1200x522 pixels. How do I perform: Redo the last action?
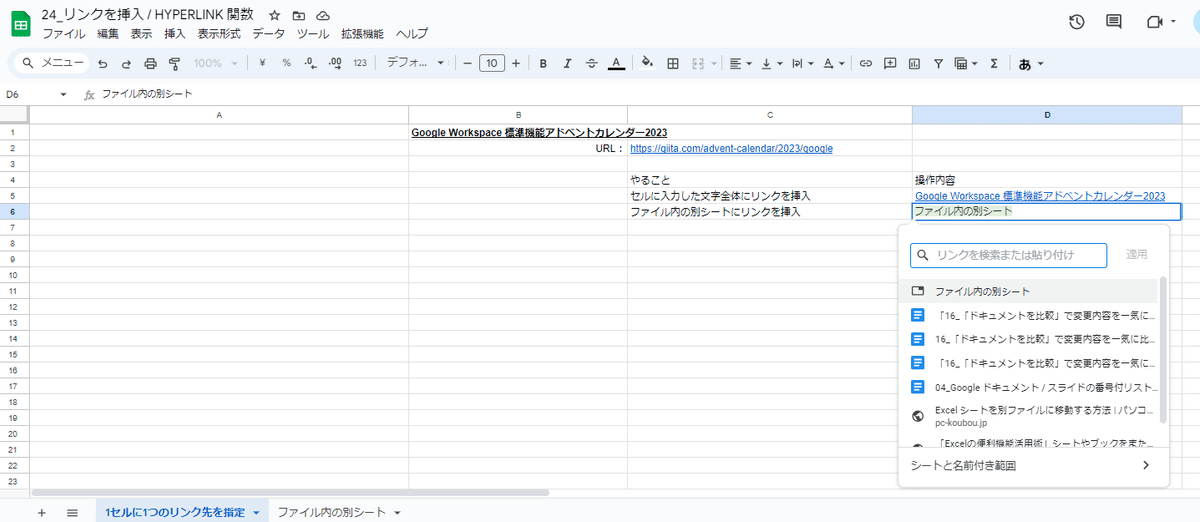(x=126, y=63)
